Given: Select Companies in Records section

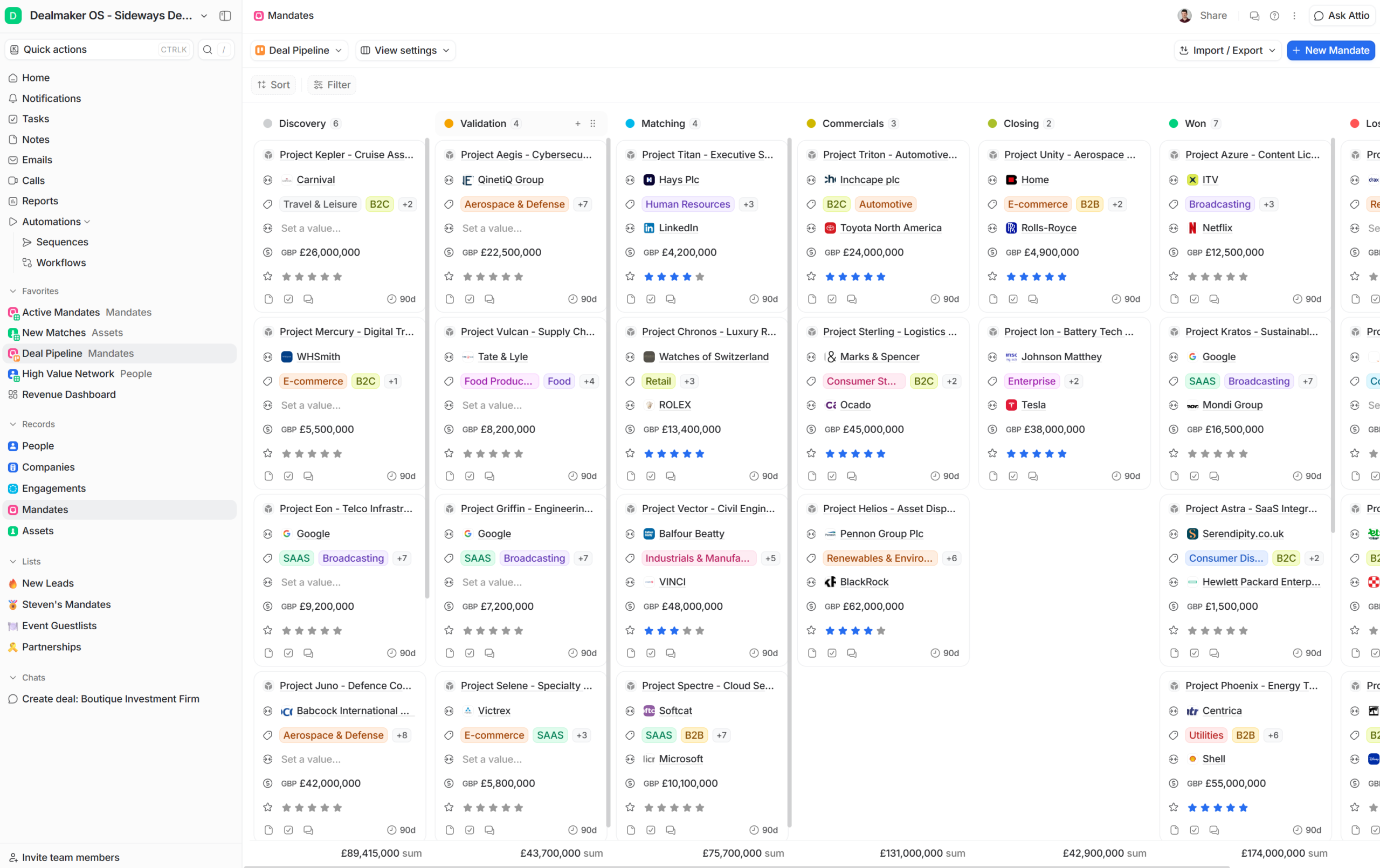Looking at the screenshot, I should 48,467.
